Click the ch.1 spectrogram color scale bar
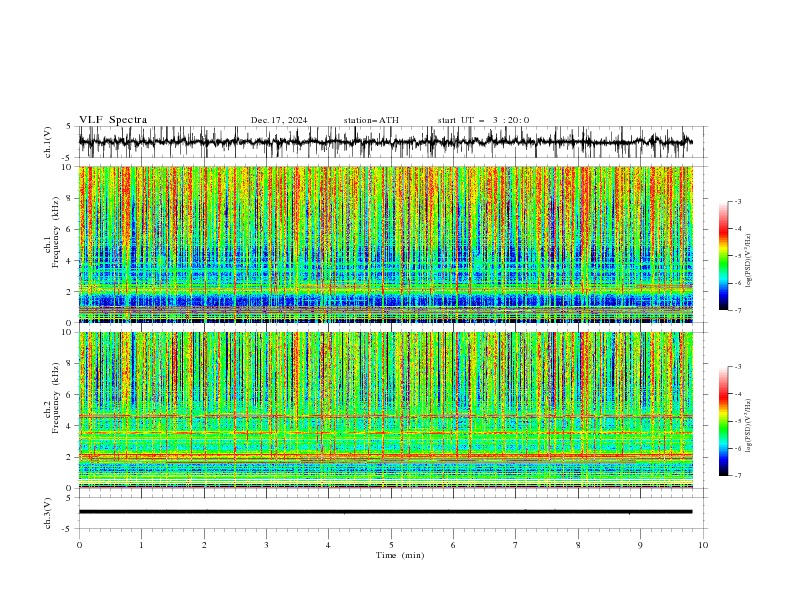This screenshot has height=612, width=792. 724,256
